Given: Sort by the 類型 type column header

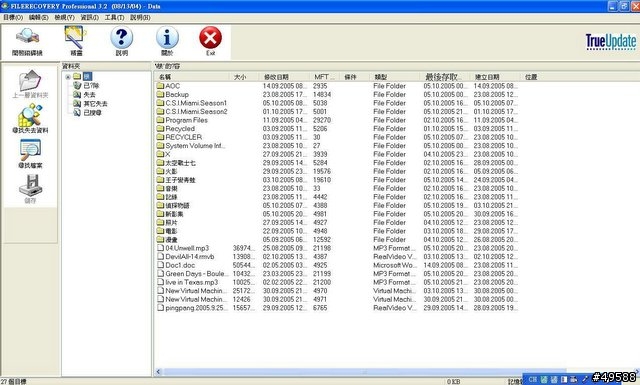Looking at the screenshot, I should click(395, 77).
